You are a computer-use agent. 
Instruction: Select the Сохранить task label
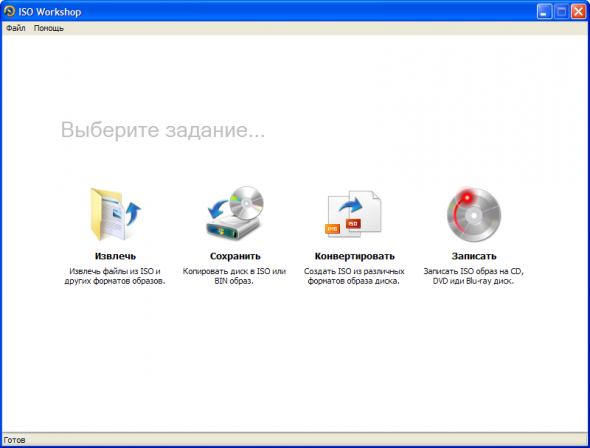235,256
